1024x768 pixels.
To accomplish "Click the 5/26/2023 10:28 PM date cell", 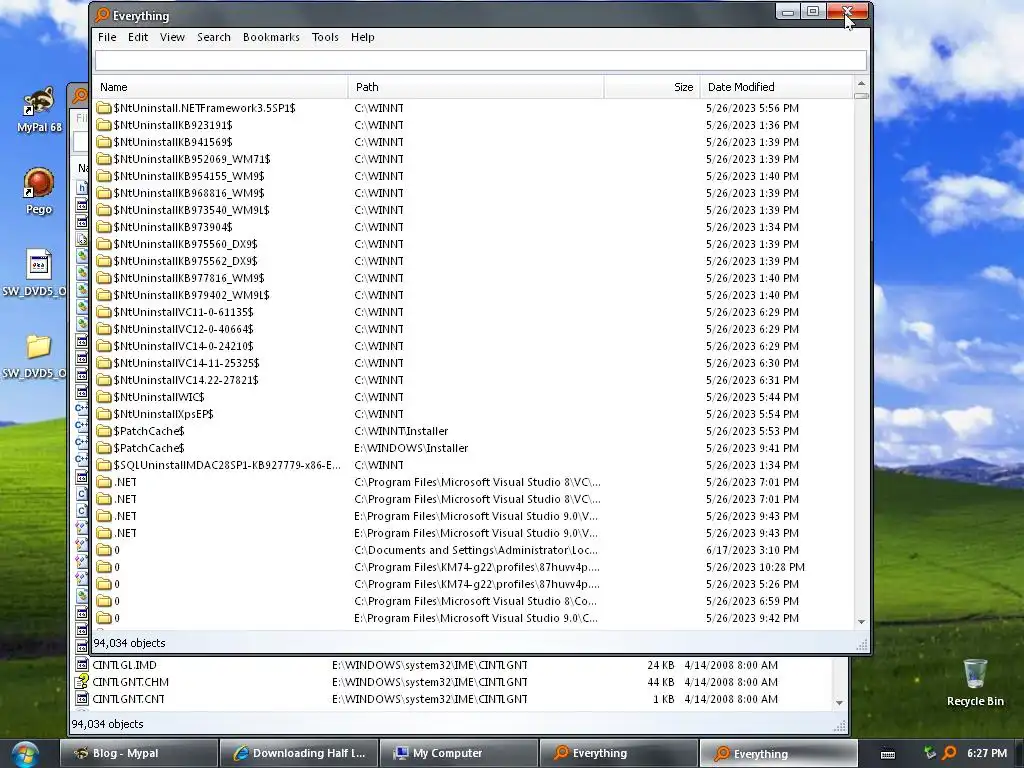I will [x=755, y=567].
